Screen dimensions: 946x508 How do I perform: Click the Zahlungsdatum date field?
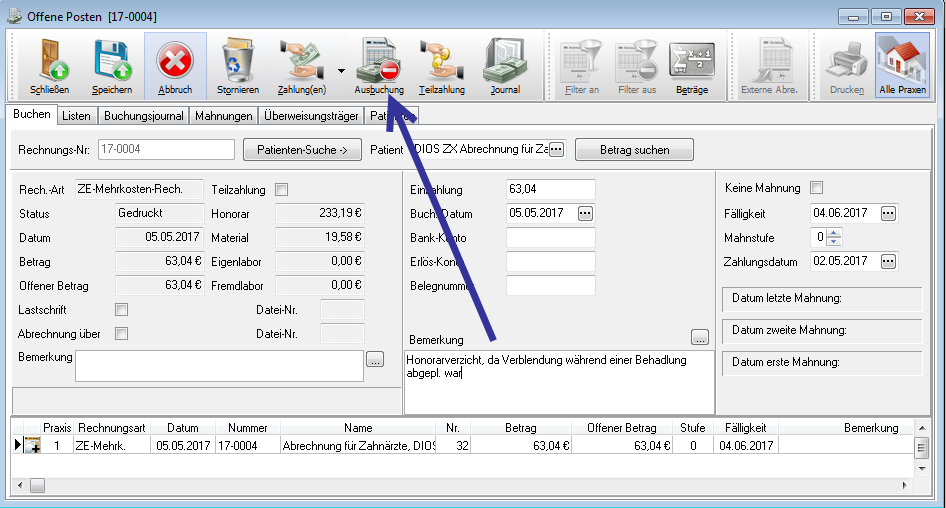pos(845,261)
